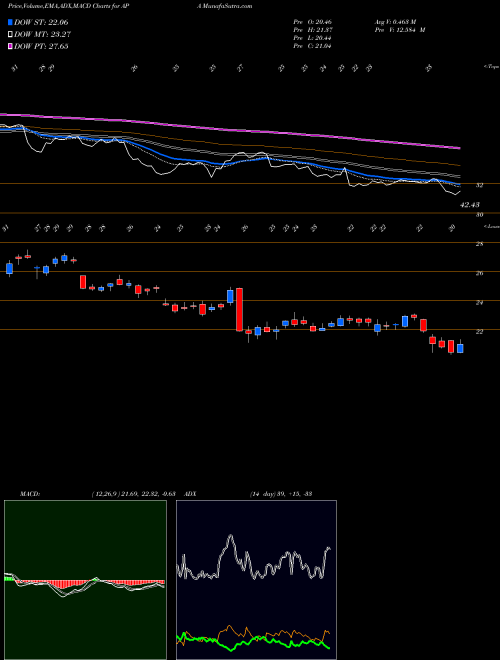
Task: Open the MACD histogram chart panel
Action: pos(85,580)
